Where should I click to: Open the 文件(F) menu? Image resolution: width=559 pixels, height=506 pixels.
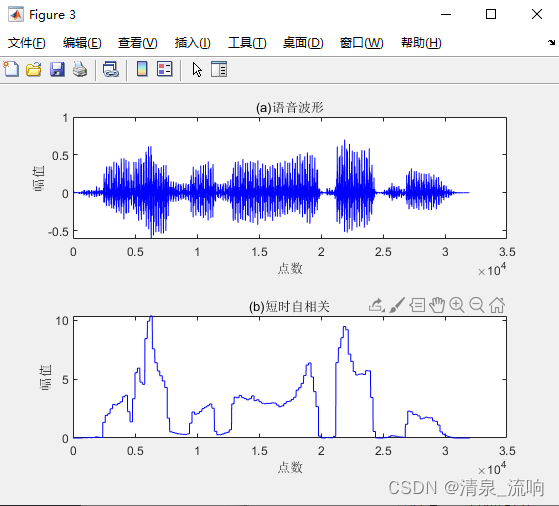pos(27,43)
